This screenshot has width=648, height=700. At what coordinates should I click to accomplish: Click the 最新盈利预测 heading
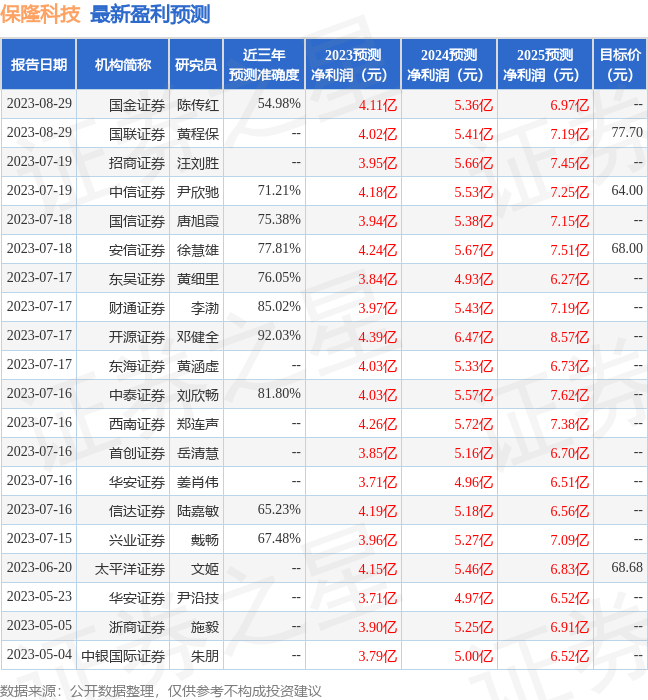[150, 14]
